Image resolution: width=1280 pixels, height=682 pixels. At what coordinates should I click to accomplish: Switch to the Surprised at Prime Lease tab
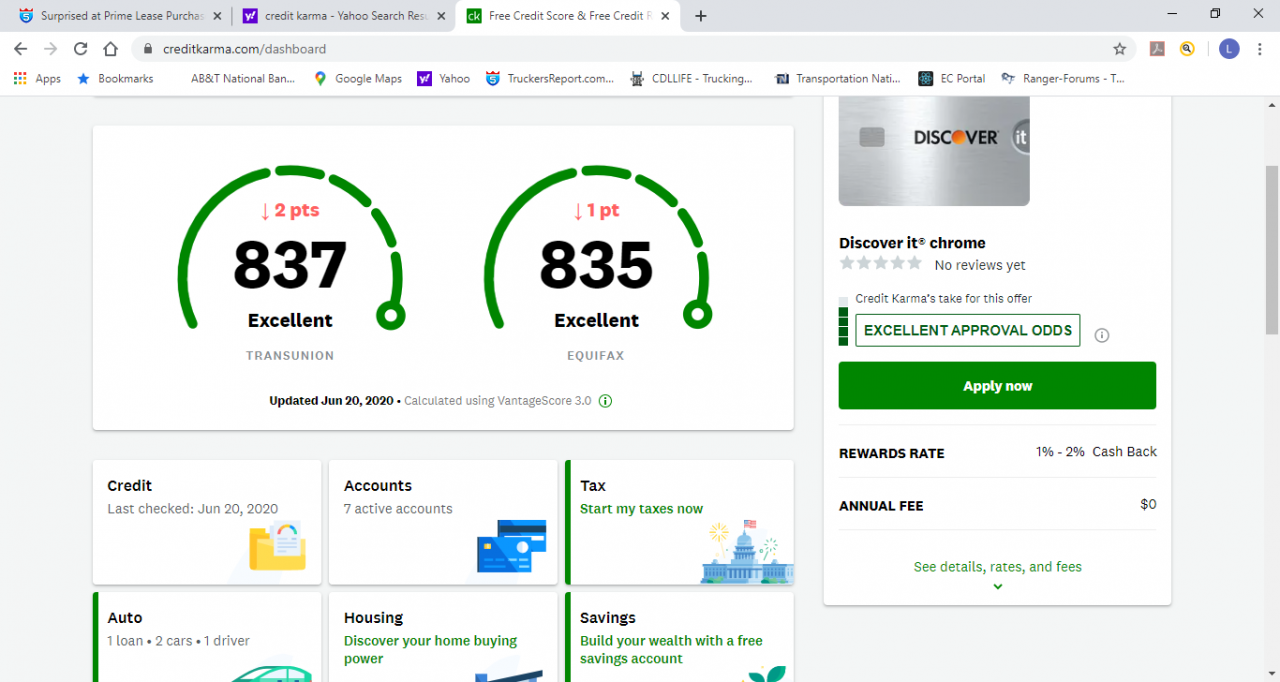(x=112, y=16)
